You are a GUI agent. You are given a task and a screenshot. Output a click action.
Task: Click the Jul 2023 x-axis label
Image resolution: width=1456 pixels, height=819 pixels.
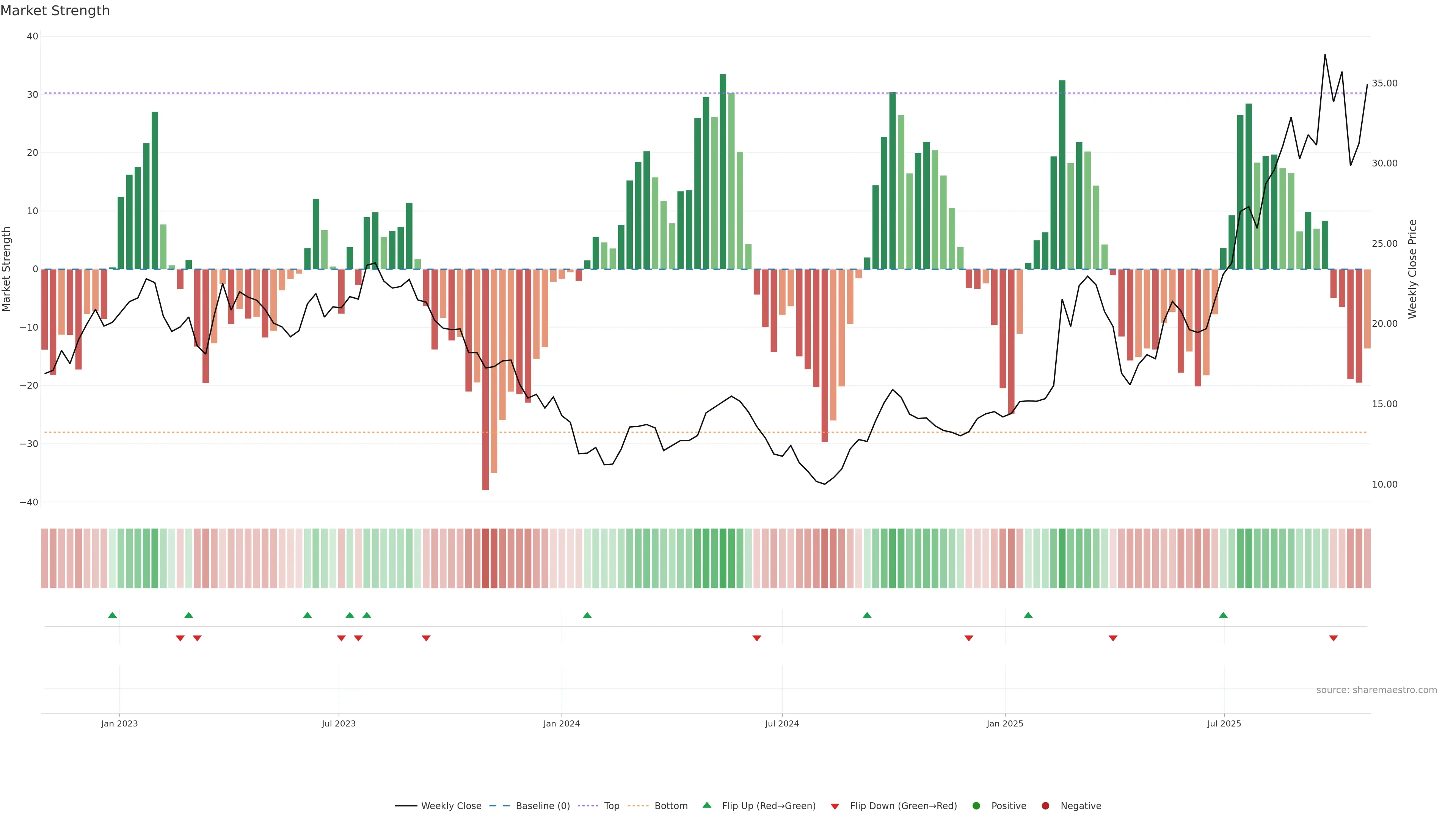[x=339, y=723]
